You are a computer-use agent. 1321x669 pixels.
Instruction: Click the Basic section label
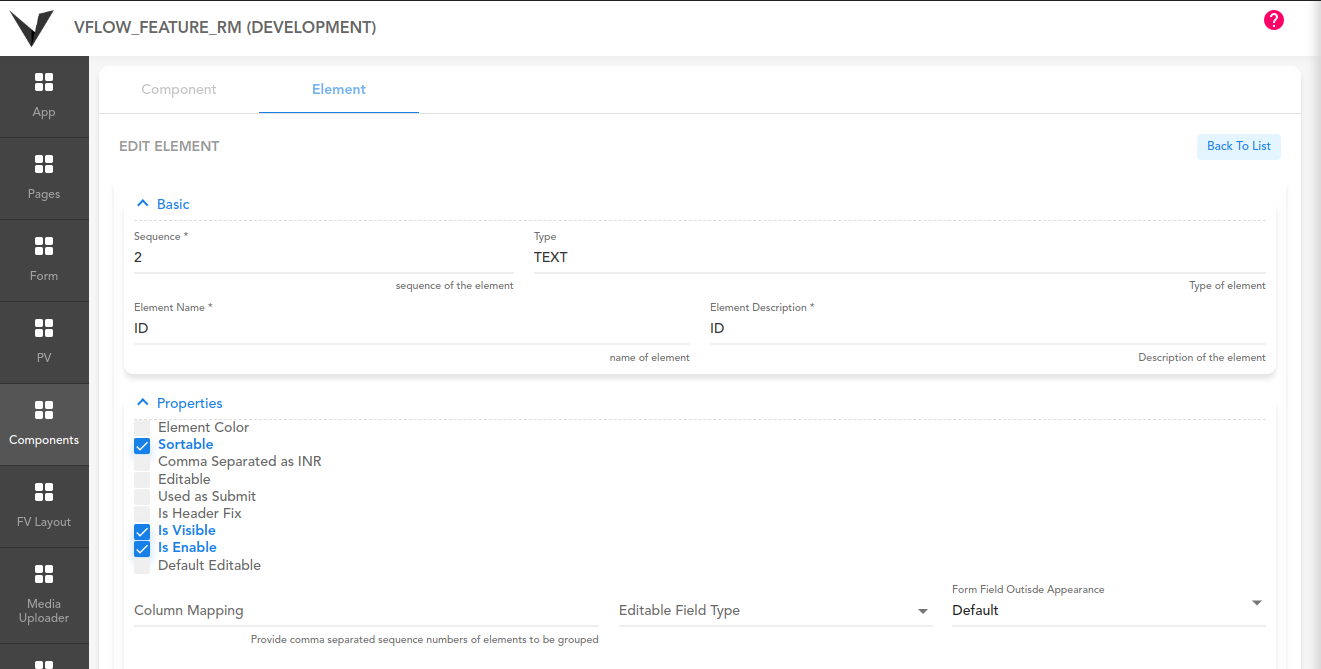tap(173, 204)
